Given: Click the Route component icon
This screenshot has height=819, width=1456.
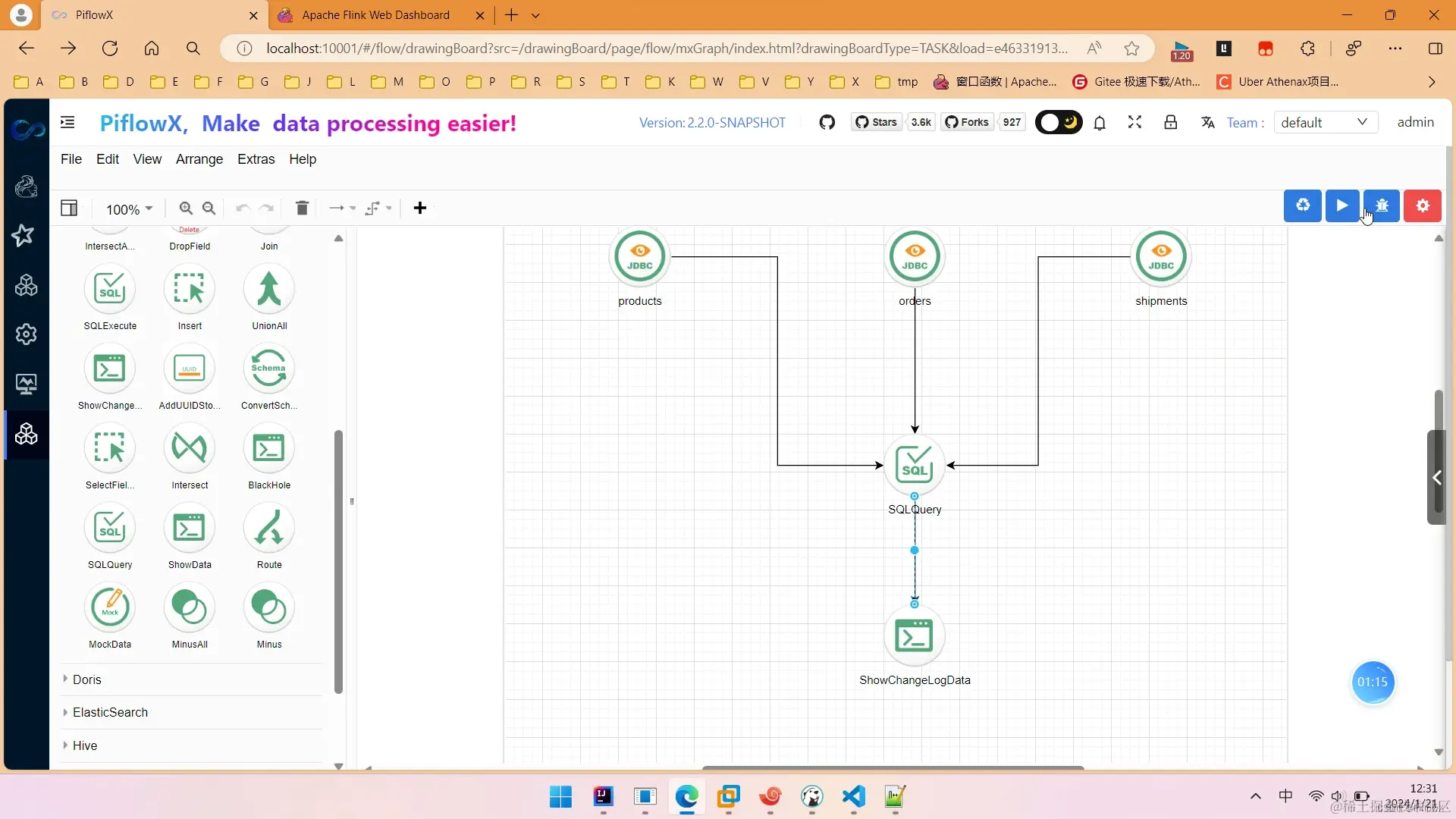Looking at the screenshot, I should [x=268, y=529].
